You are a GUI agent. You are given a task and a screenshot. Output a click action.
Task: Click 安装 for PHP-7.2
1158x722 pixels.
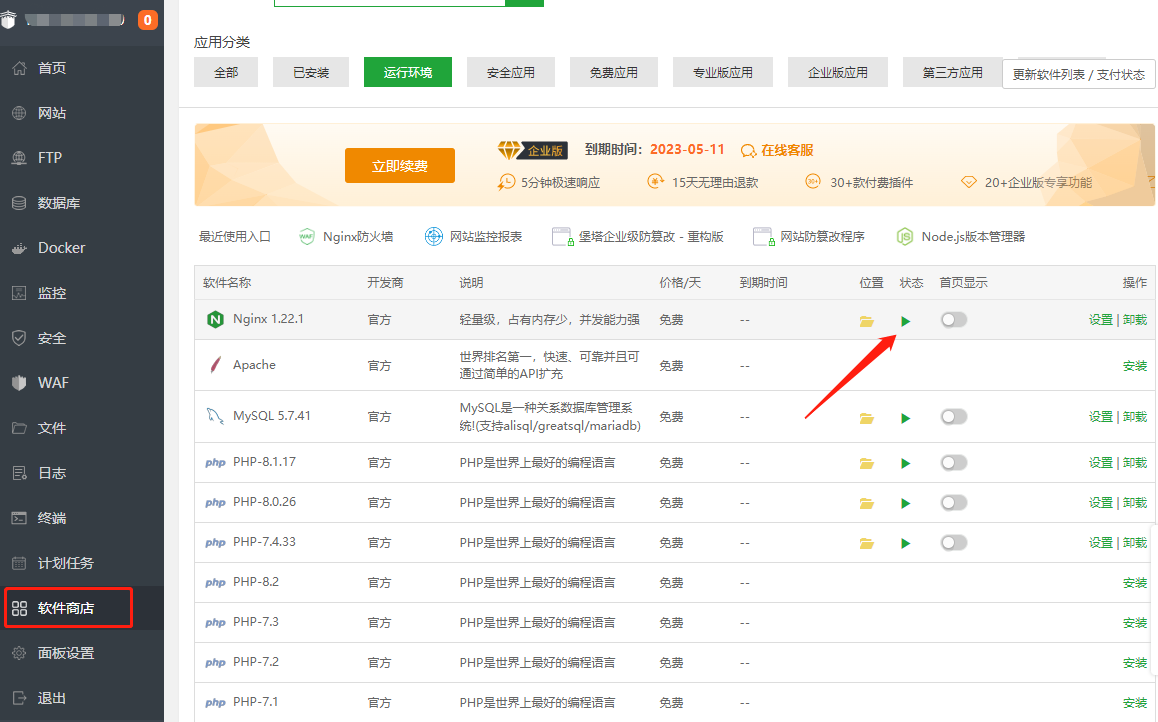coord(1135,663)
